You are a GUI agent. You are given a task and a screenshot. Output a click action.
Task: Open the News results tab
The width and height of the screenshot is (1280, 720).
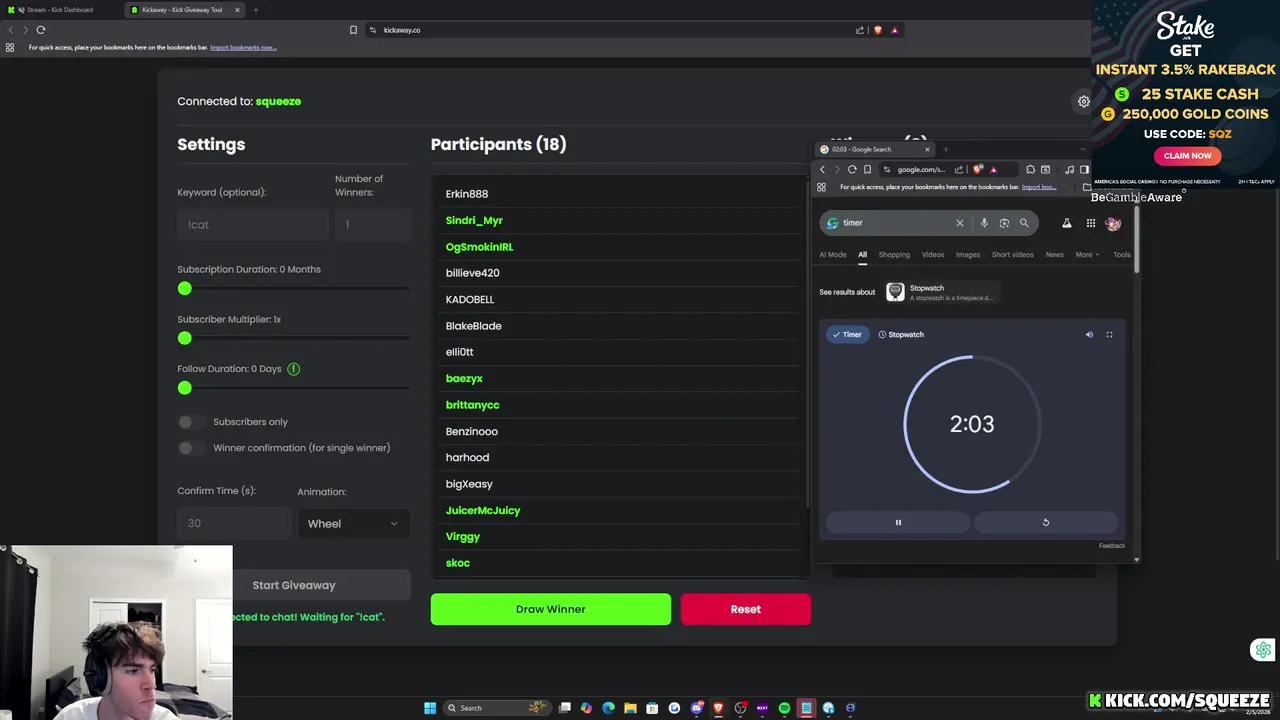1054,255
